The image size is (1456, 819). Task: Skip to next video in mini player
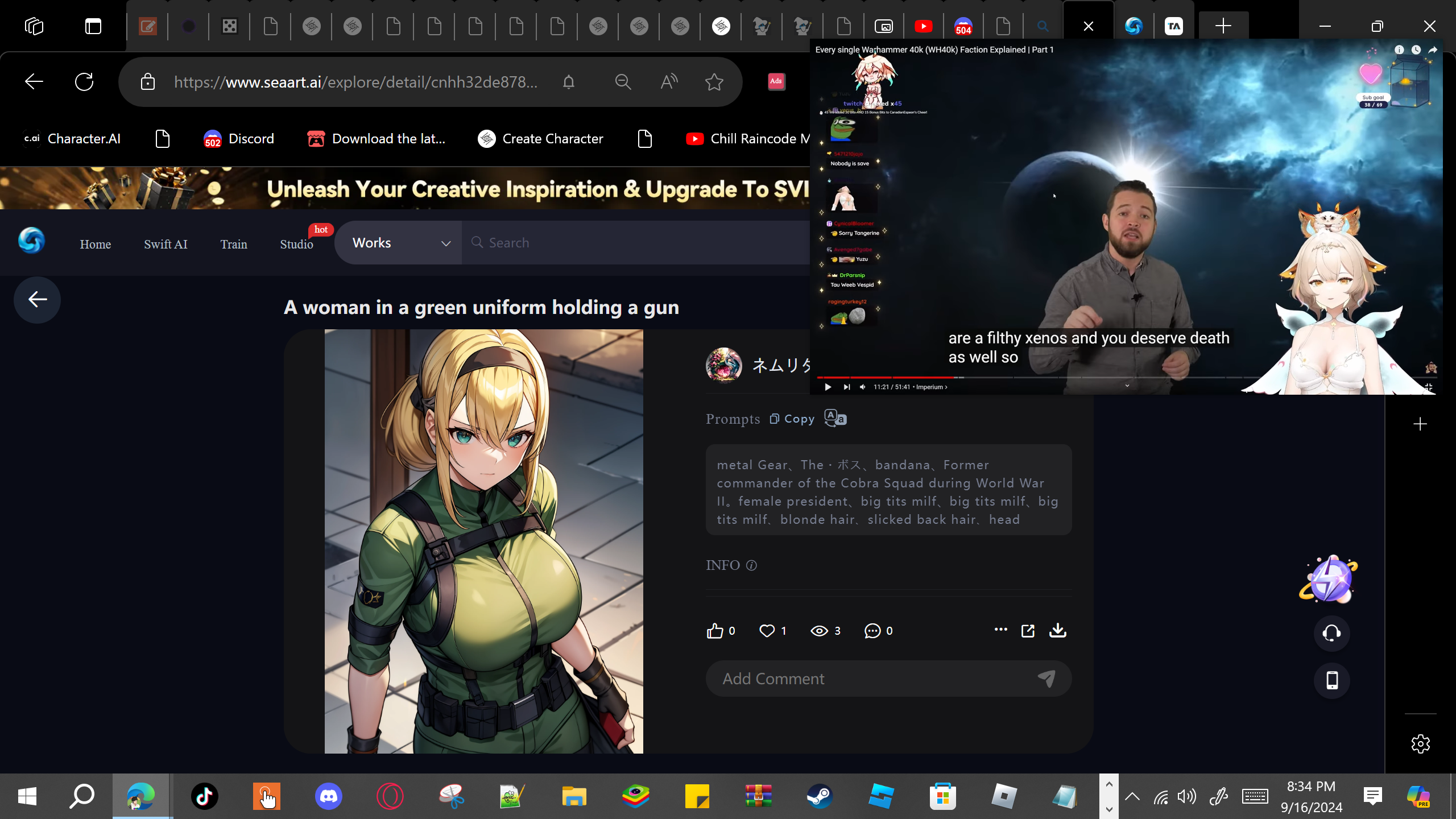pyautogui.click(x=847, y=387)
